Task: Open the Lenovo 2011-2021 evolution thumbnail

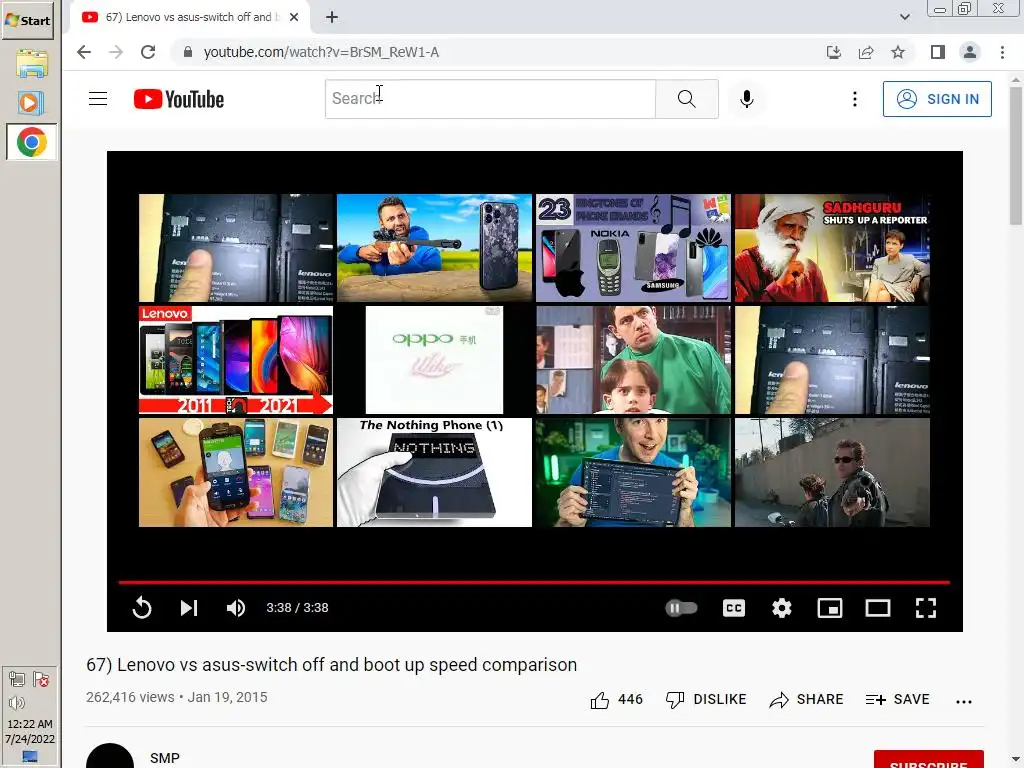Action: pyautogui.click(x=236, y=360)
